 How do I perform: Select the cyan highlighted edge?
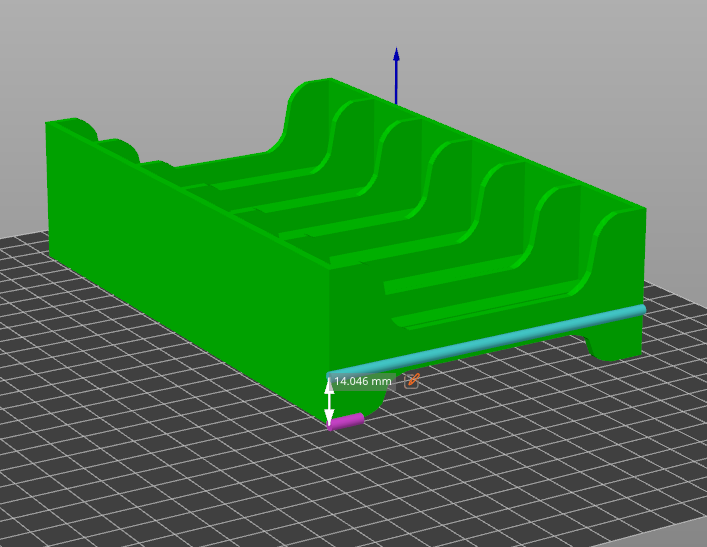486,342
